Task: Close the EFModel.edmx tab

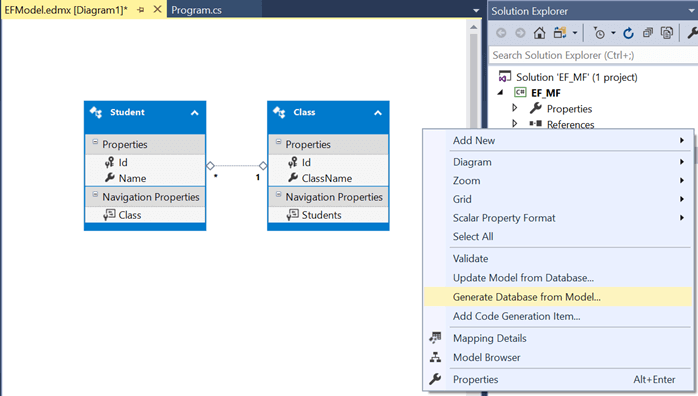Action: click(x=157, y=9)
